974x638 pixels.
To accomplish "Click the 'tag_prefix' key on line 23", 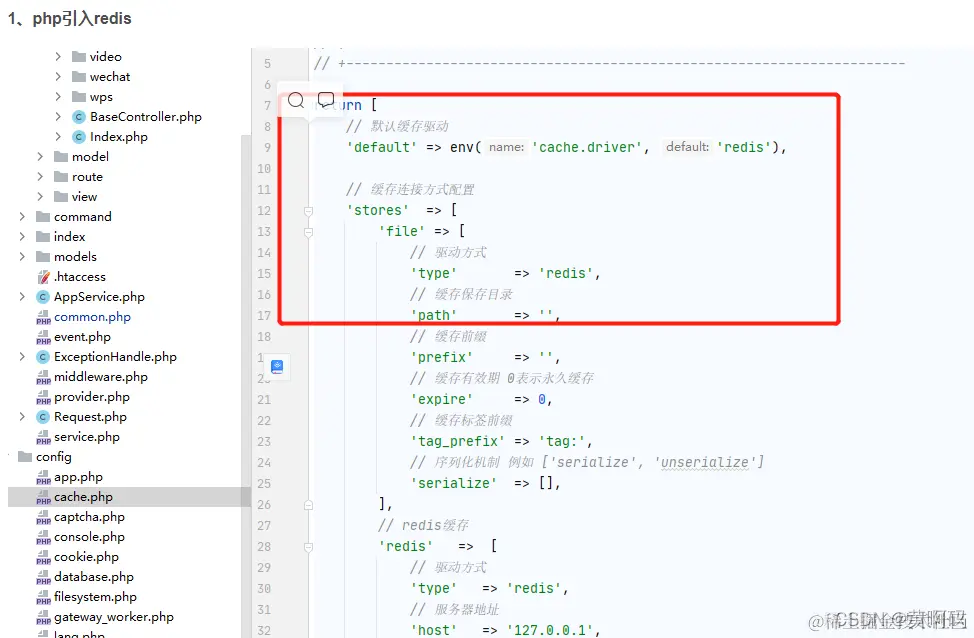I will [x=458, y=442].
